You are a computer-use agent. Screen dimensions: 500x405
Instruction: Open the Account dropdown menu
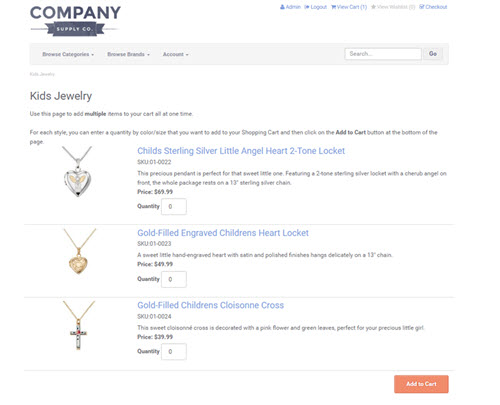[175, 54]
